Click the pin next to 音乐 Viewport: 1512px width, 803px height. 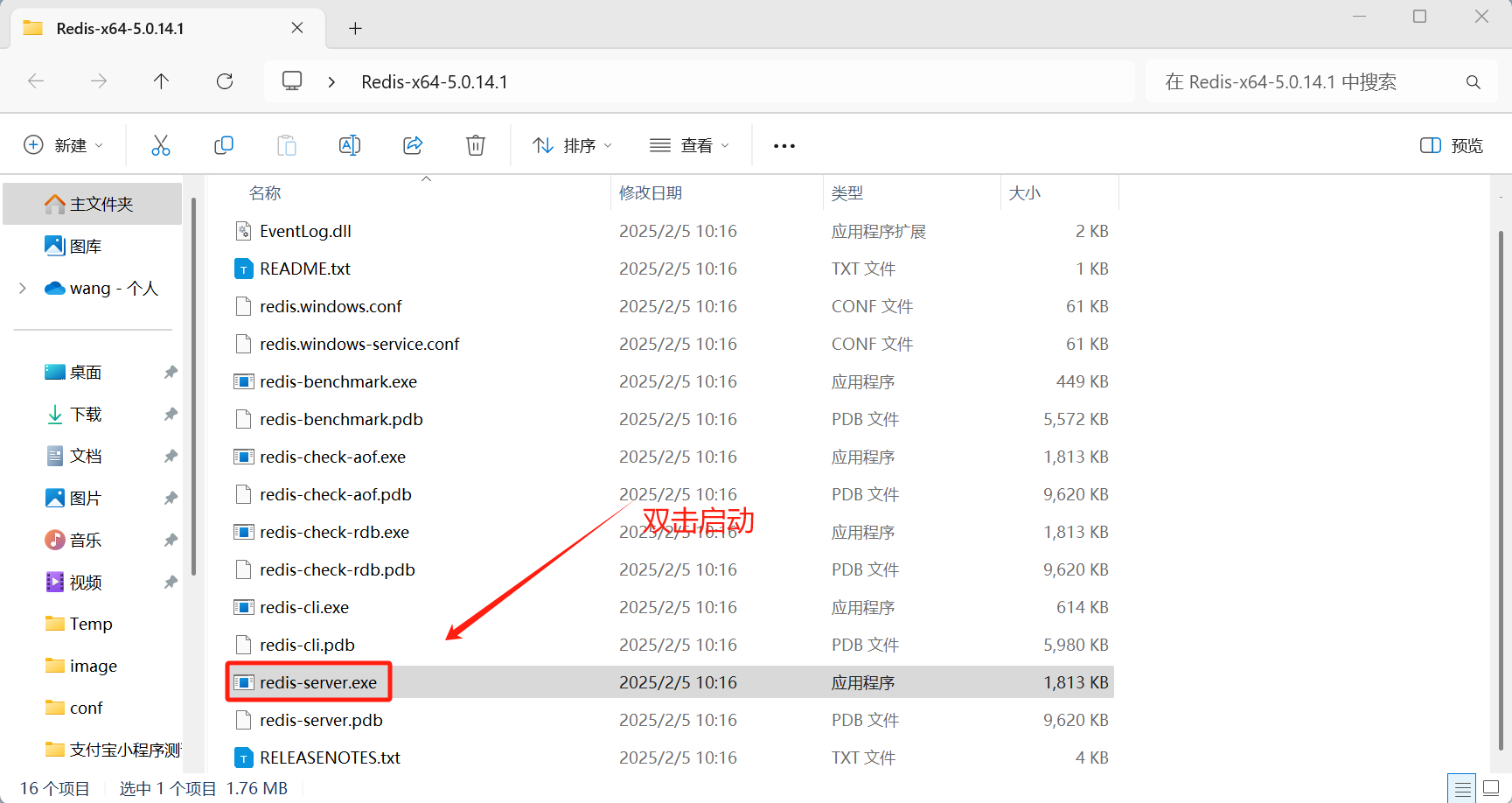[171, 540]
